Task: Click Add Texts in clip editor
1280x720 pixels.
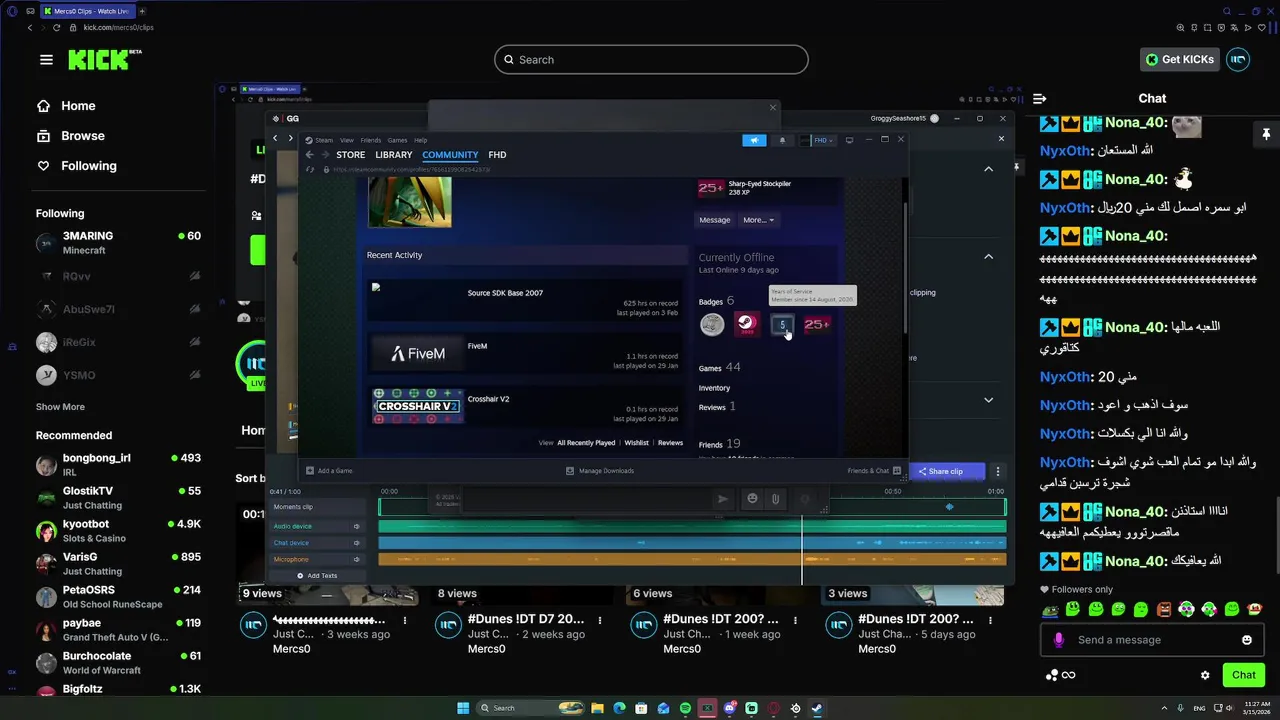Action: 317,576
